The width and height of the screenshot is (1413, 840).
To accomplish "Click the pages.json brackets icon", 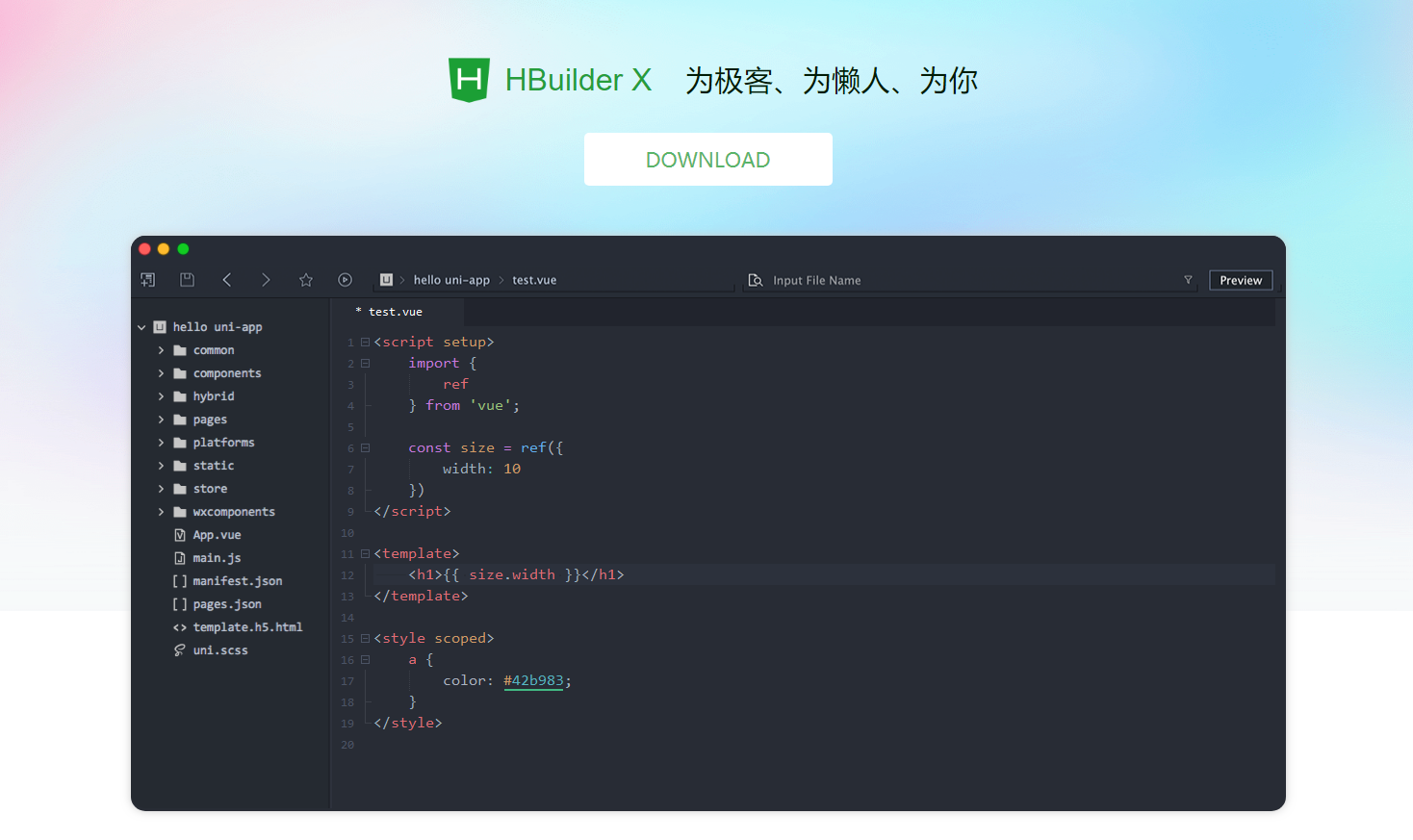I will [180, 604].
